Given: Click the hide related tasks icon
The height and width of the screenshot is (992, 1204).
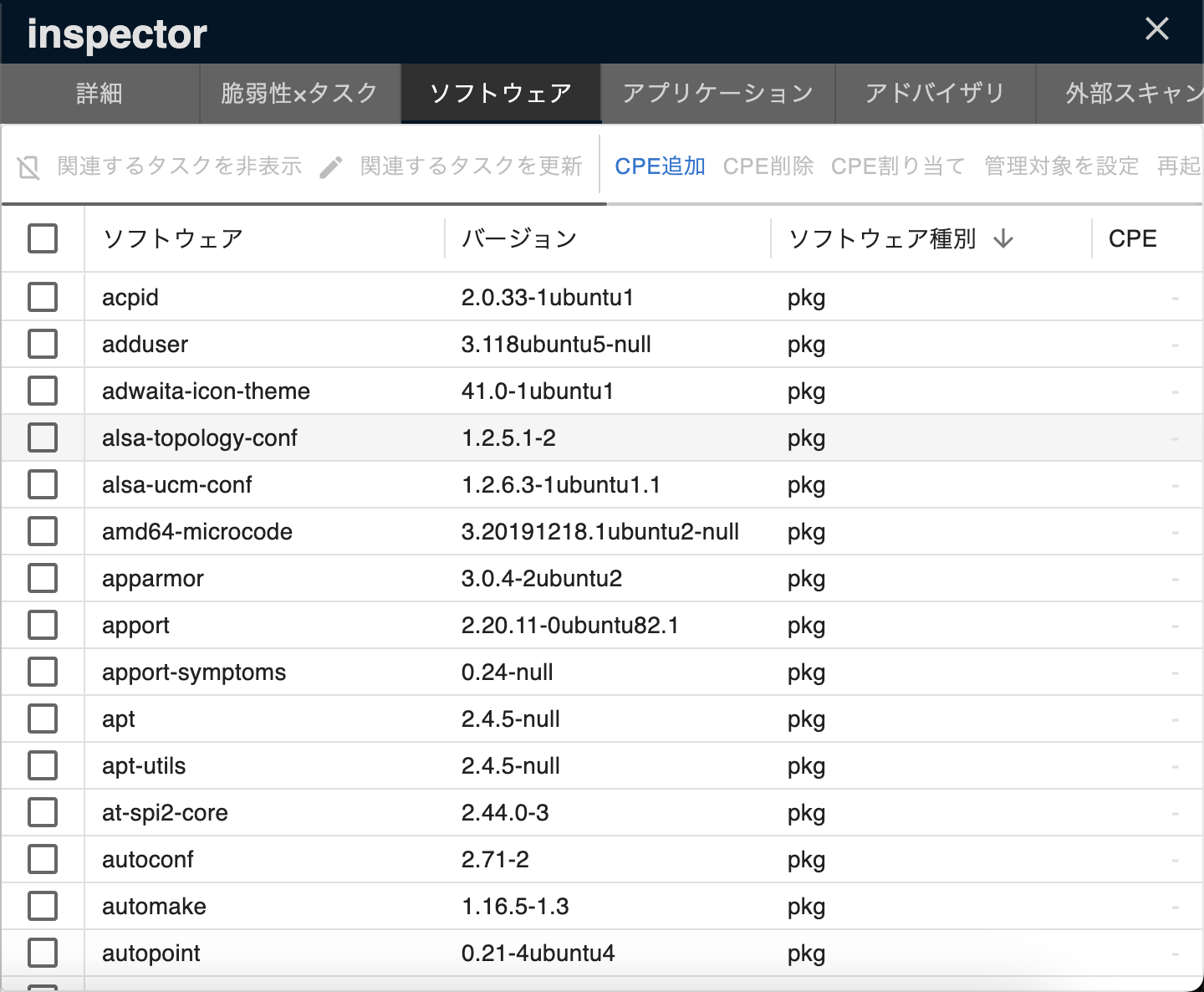Looking at the screenshot, I should [28, 167].
